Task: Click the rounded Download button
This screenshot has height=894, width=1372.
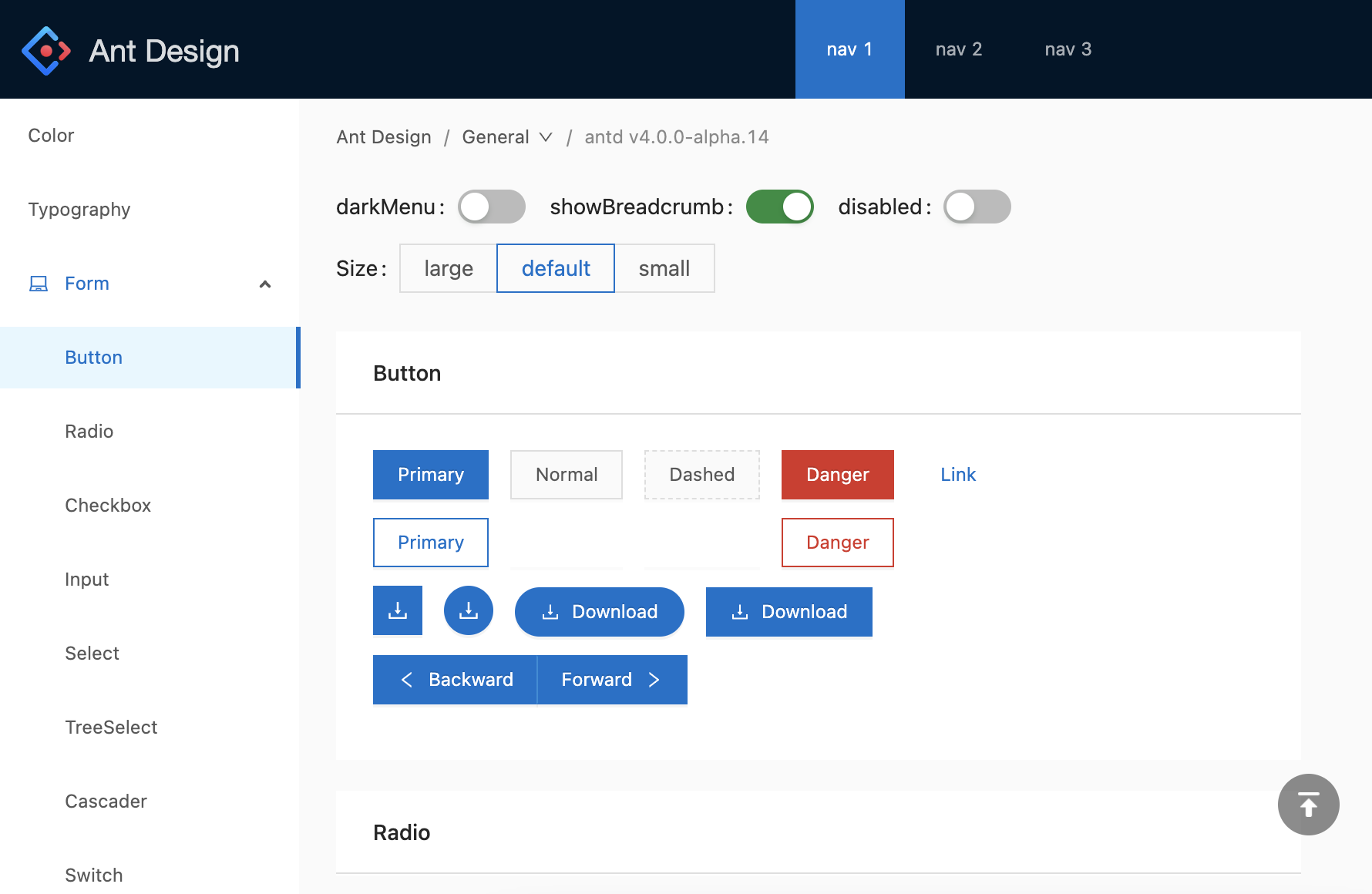Action: (600, 612)
